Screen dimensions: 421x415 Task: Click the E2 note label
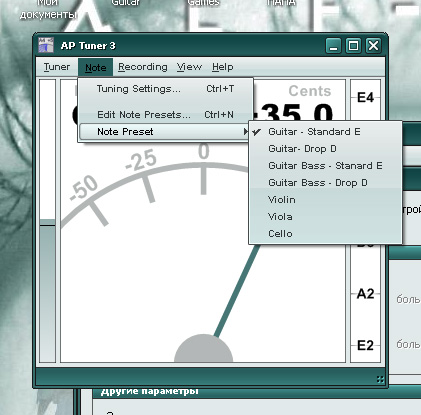coord(365,345)
